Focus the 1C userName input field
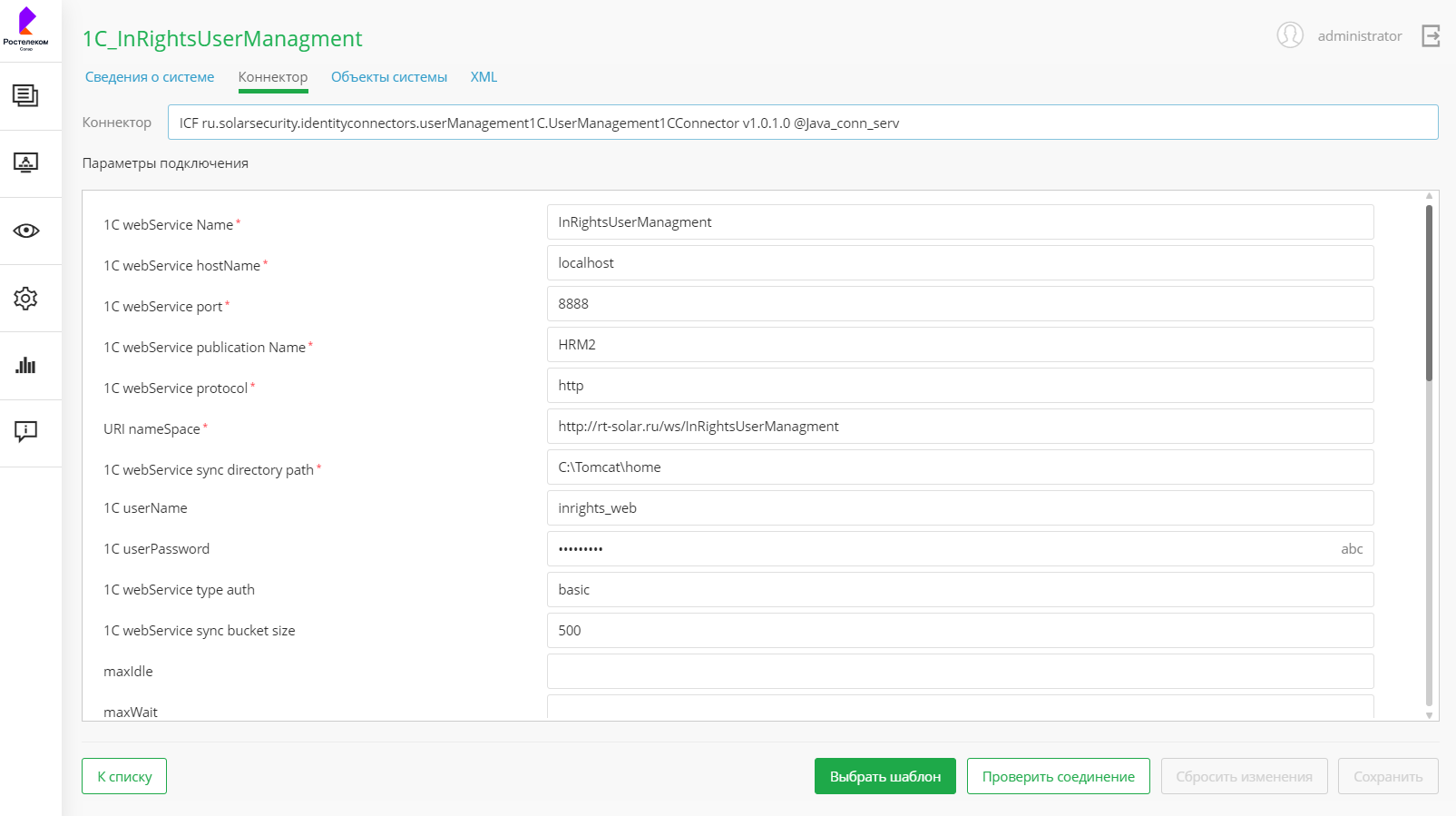The width and height of the screenshot is (1456, 816). 959,508
